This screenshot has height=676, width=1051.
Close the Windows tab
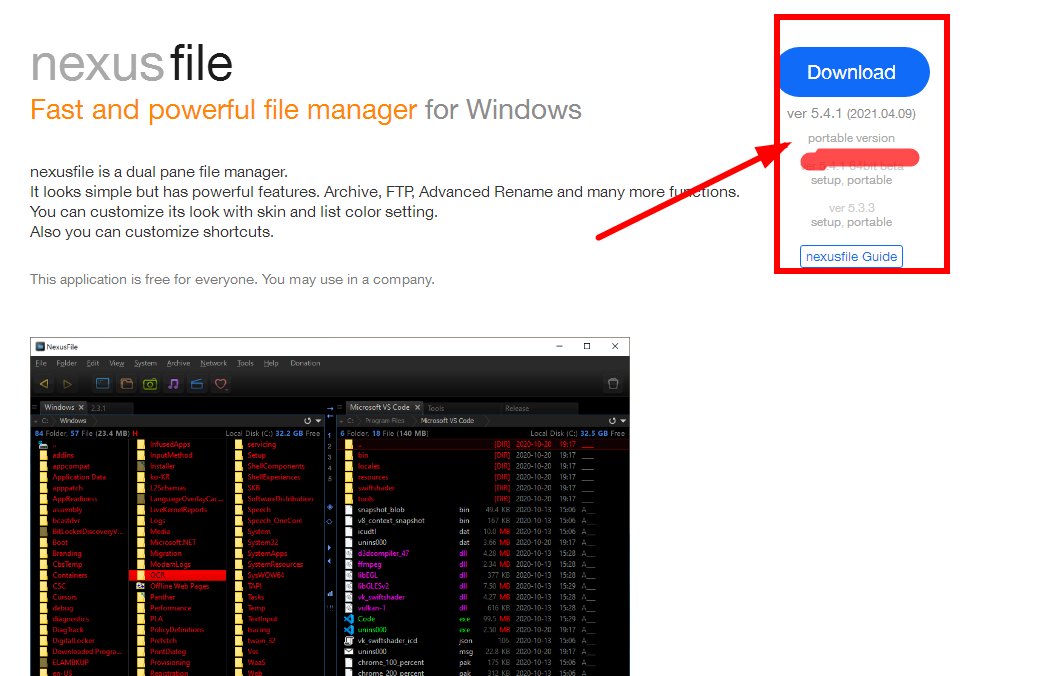pos(81,407)
